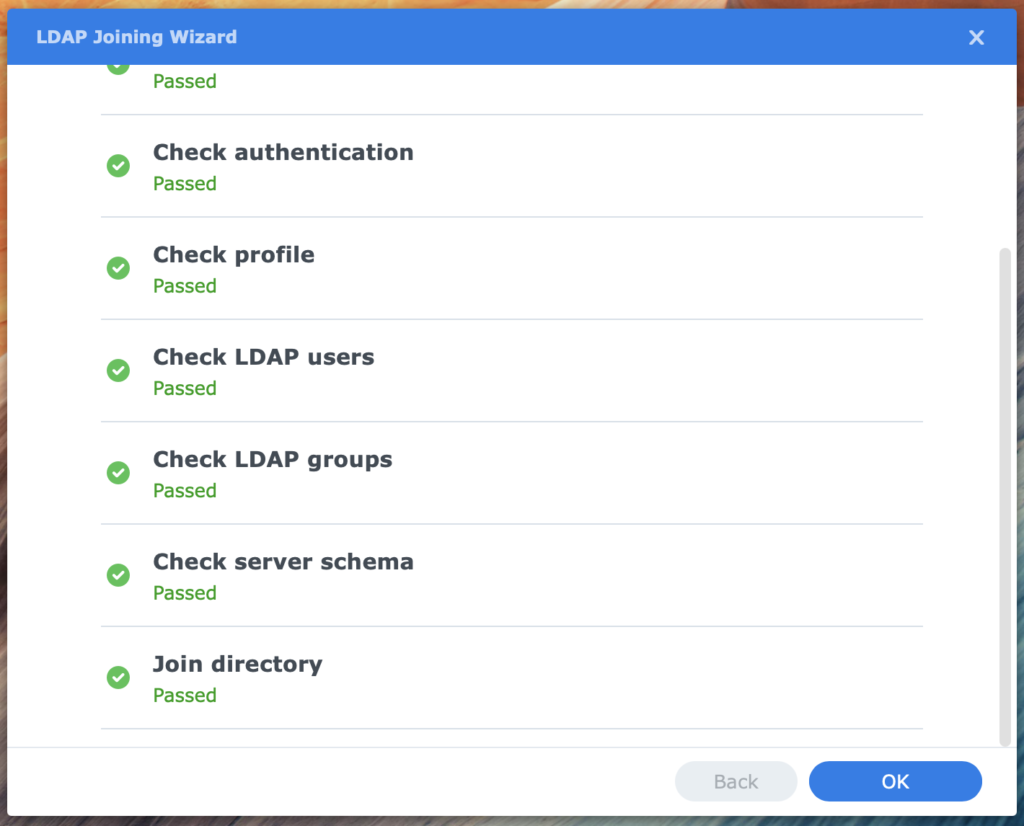The image size is (1024, 826).
Task: Select the Check server schema heading
Action: [283, 562]
